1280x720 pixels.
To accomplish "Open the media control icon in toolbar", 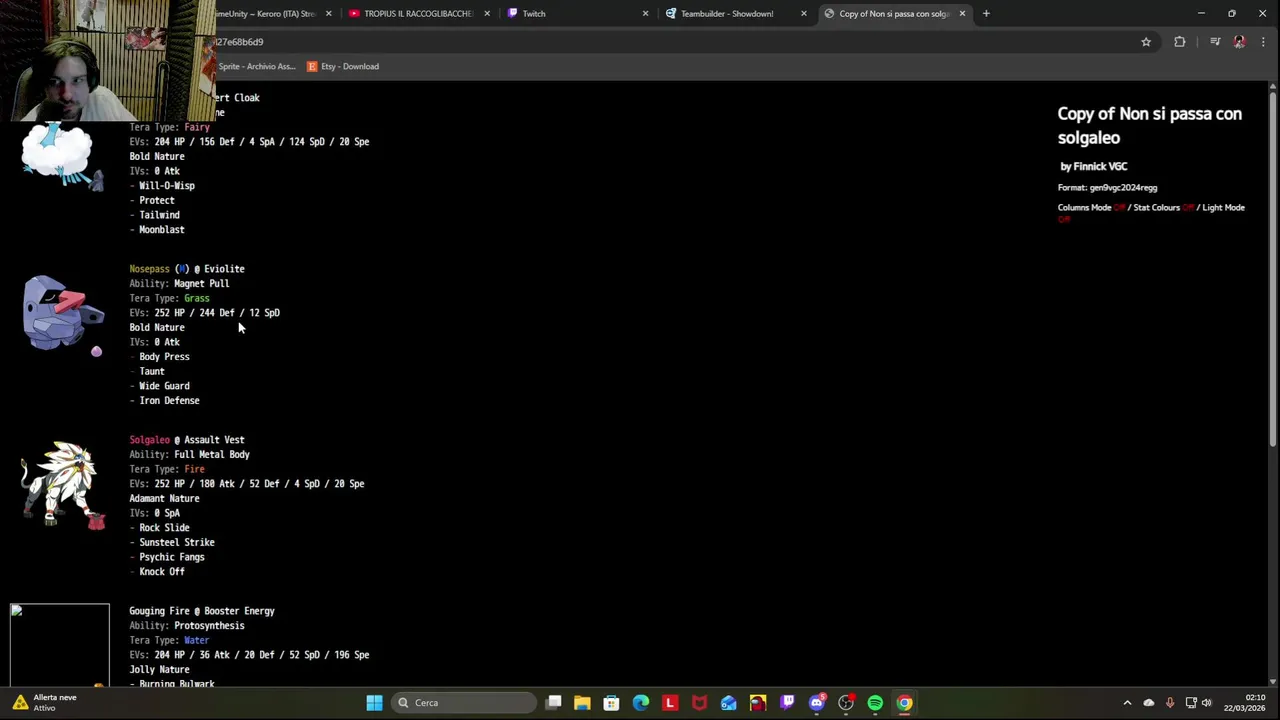I will (1215, 42).
